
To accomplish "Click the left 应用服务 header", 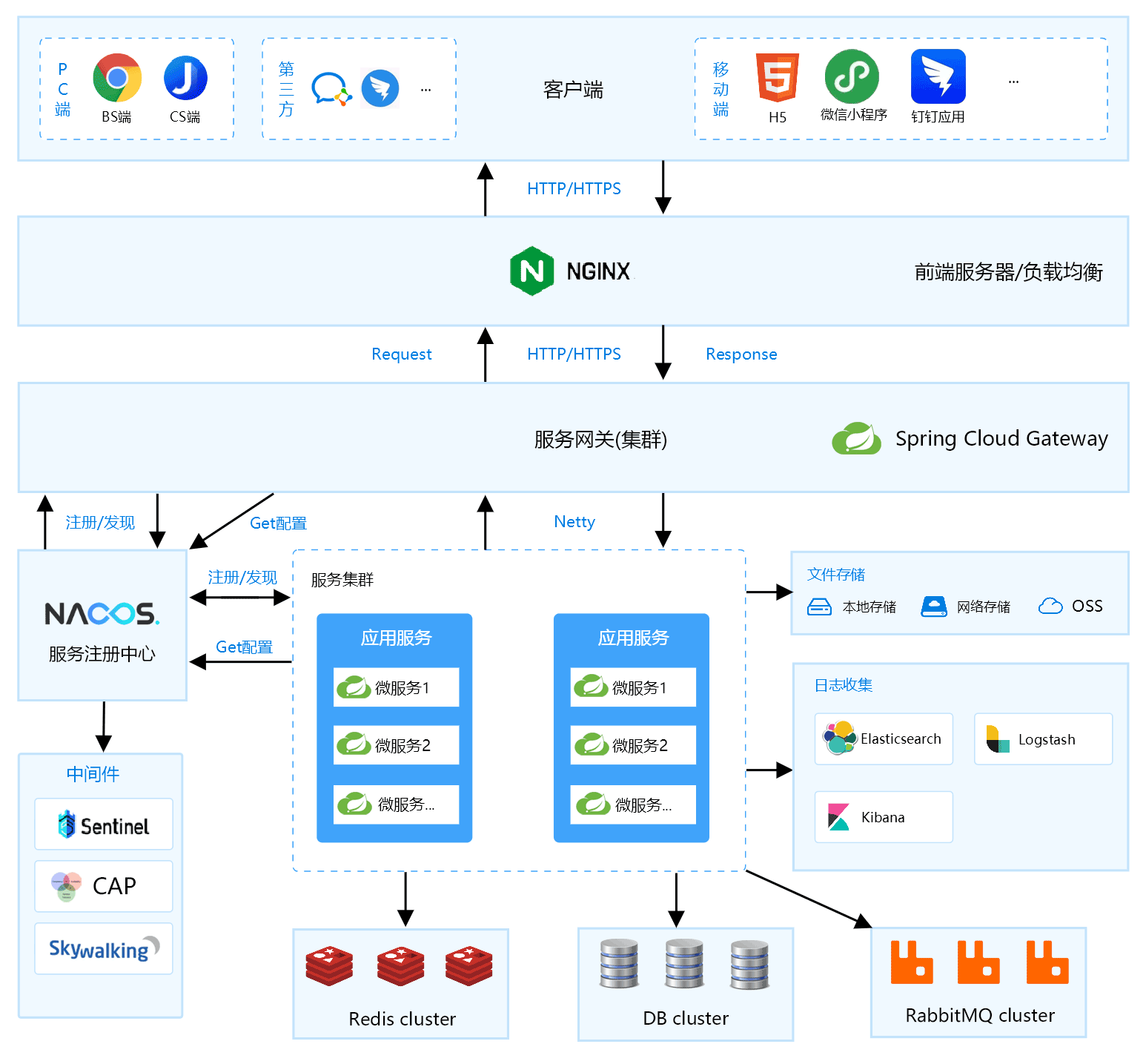I will [x=397, y=638].
